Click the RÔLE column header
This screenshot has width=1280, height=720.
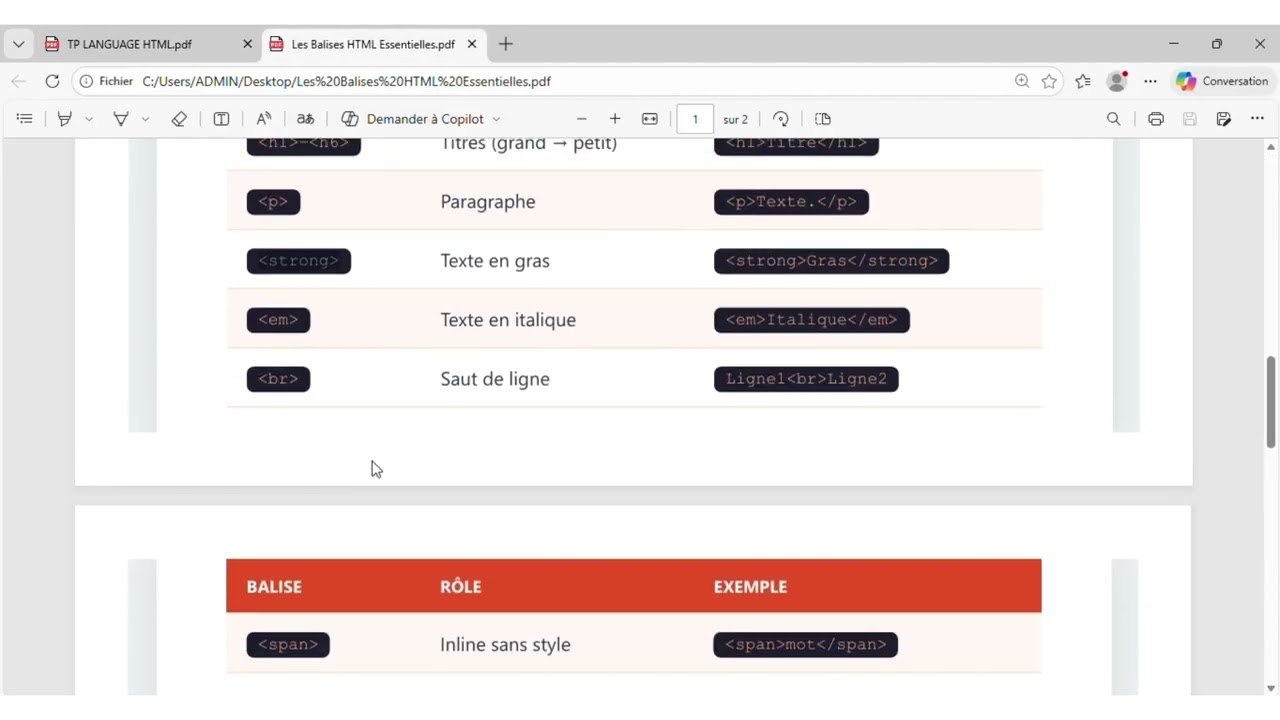pyautogui.click(x=461, y=587)
